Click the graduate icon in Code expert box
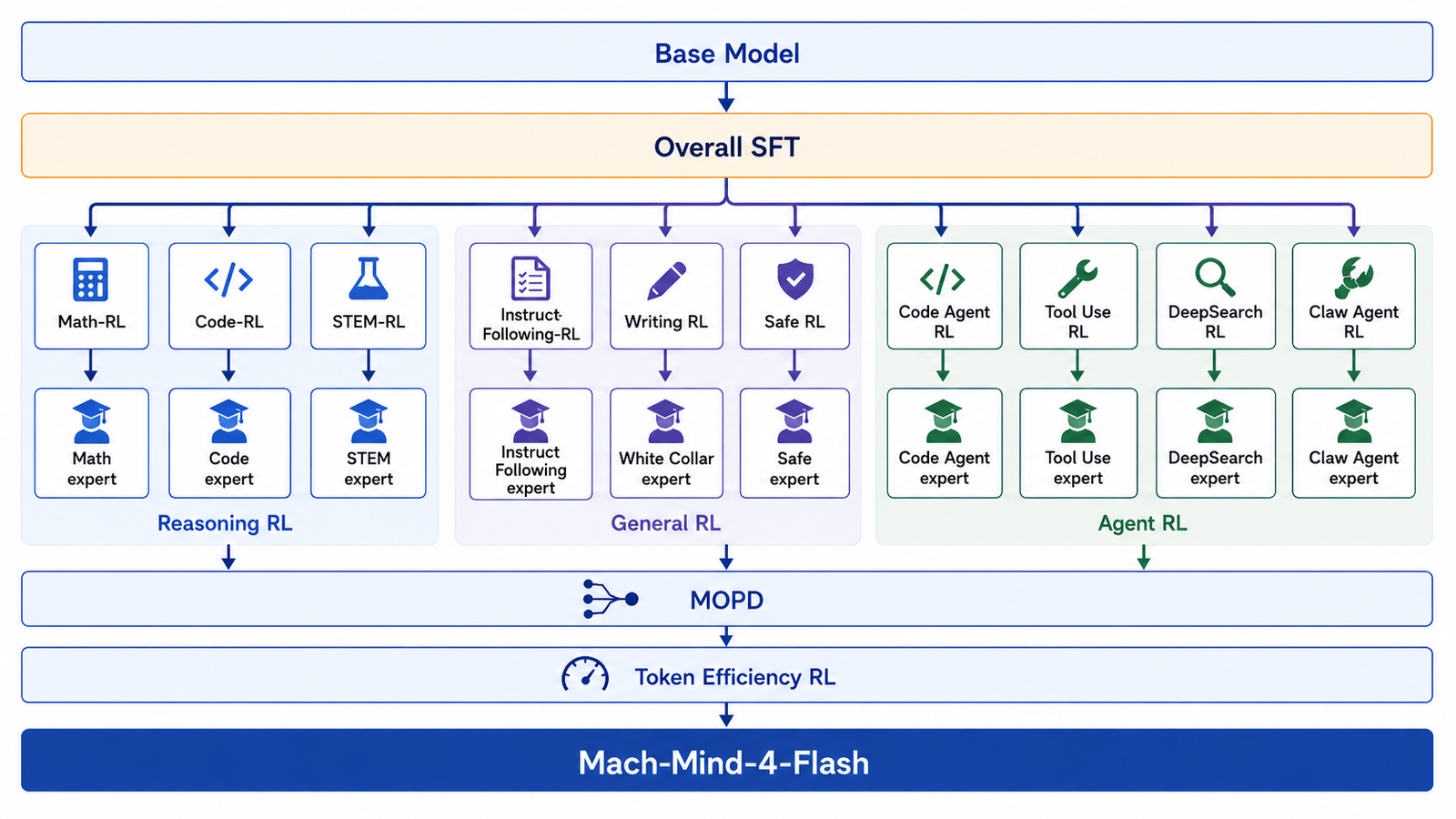The height and width of the screenshot is (819, 1456). [228, 421]
